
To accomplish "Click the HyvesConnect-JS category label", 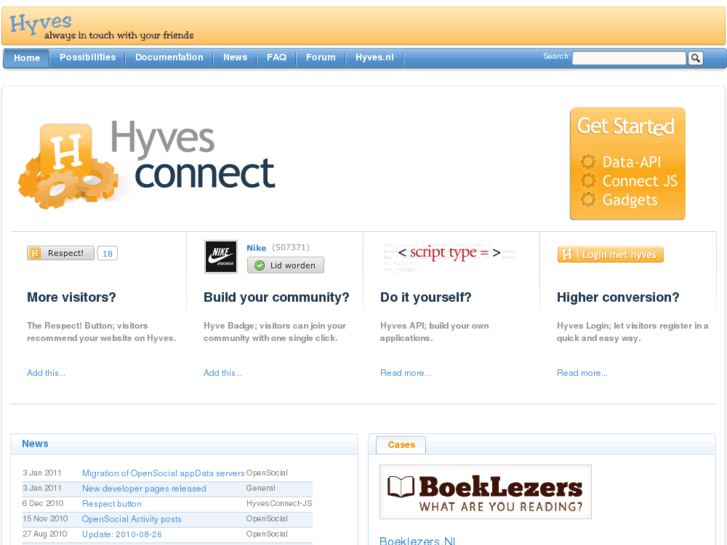I will point(279,503).
